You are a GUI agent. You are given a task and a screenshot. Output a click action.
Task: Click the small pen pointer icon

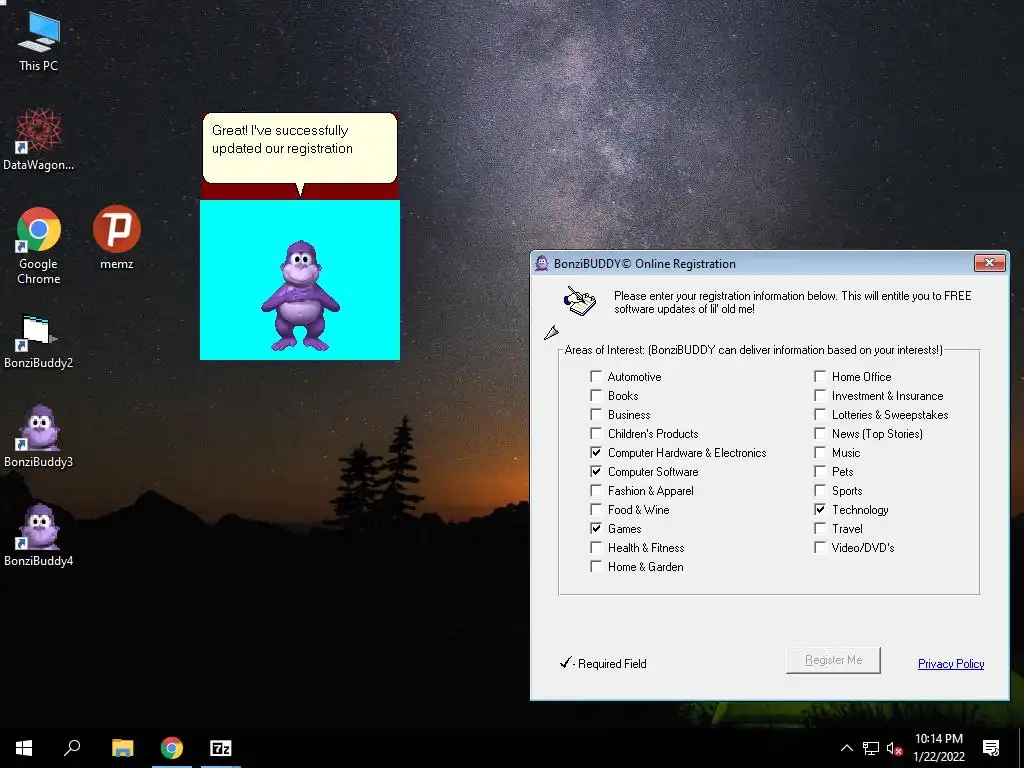[551, 333]
